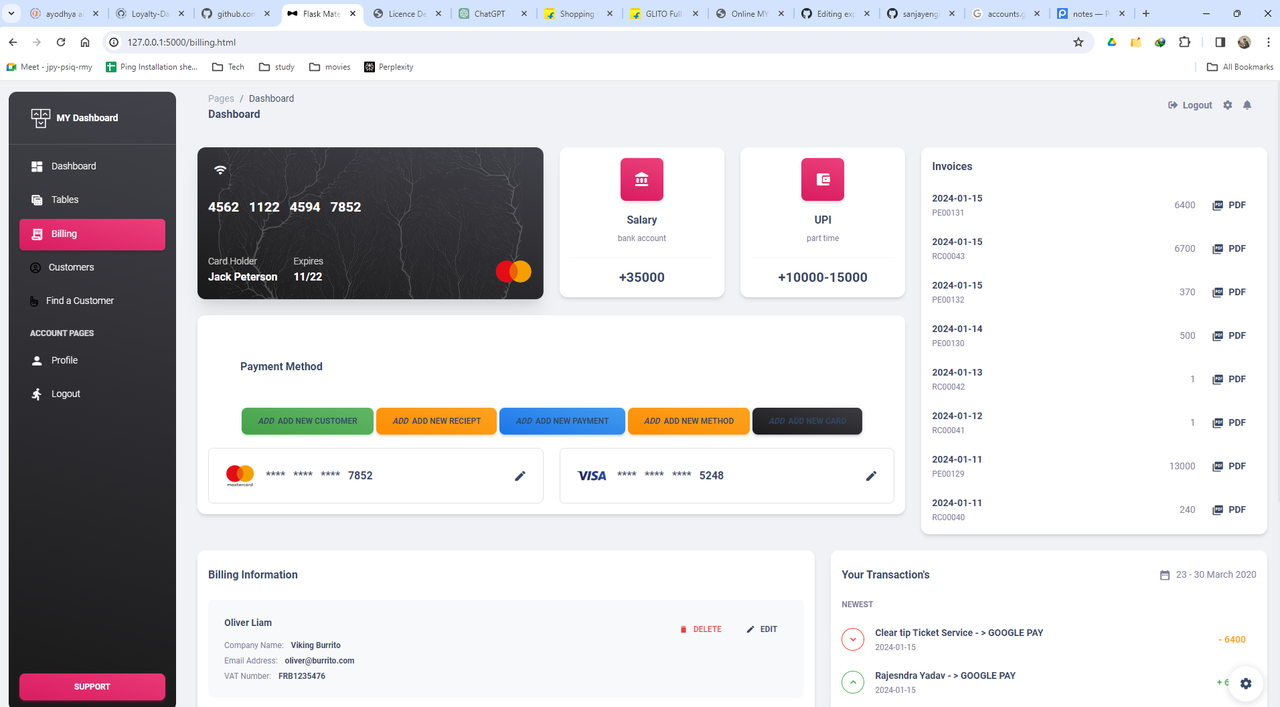The image size is (1280, 707).
Task: Download PDF for invoice PE00132
Action: click(1229, 292)
